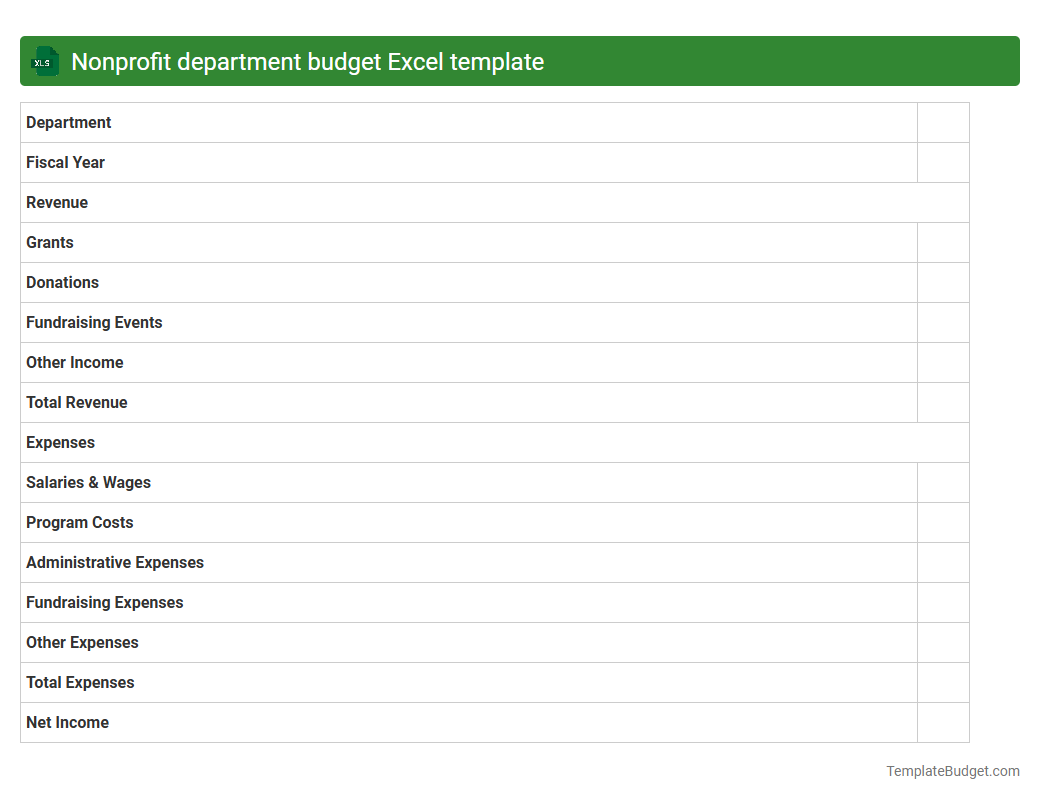The height and width of the screenshot is (800, 1040).
Task: Open the TemplateBudget.com link
Action: point(952,771)
